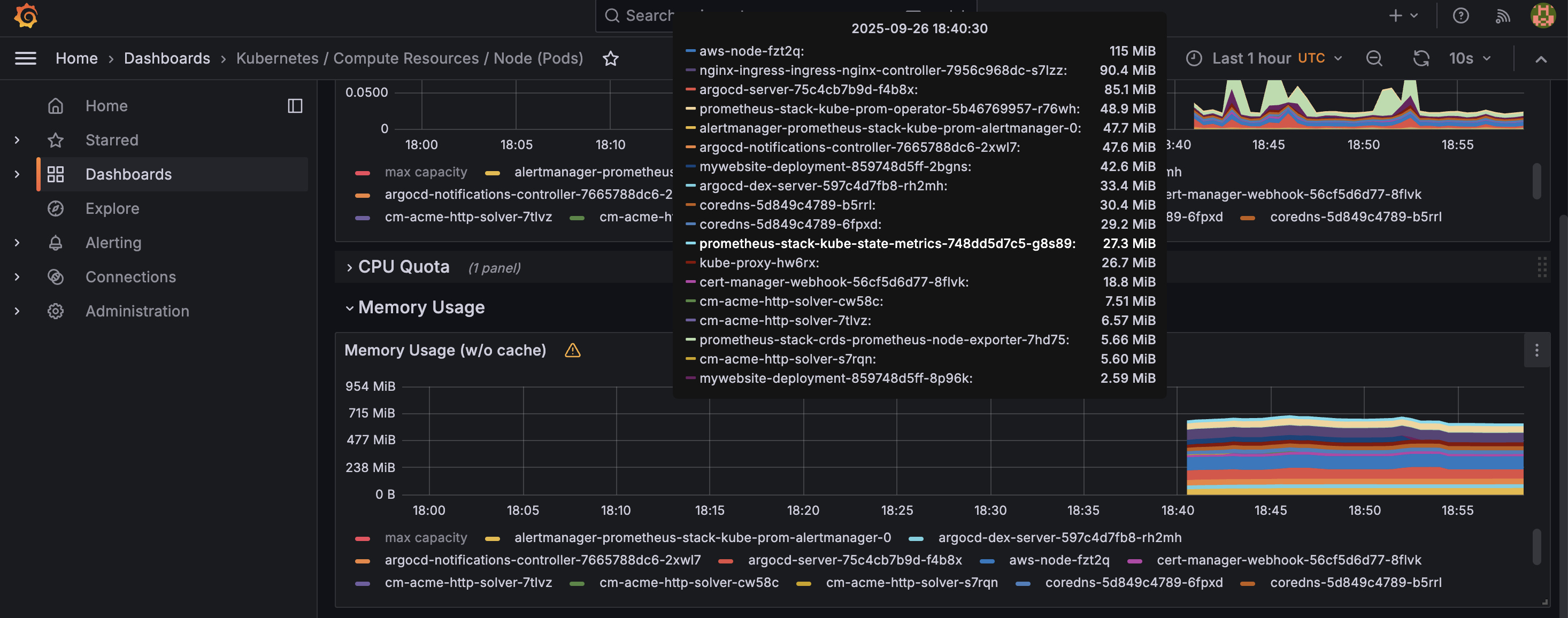This screenshot has width=1568, height=618.
Task: Click the zoom out time range icon
Action: (x=1374, y=58)
